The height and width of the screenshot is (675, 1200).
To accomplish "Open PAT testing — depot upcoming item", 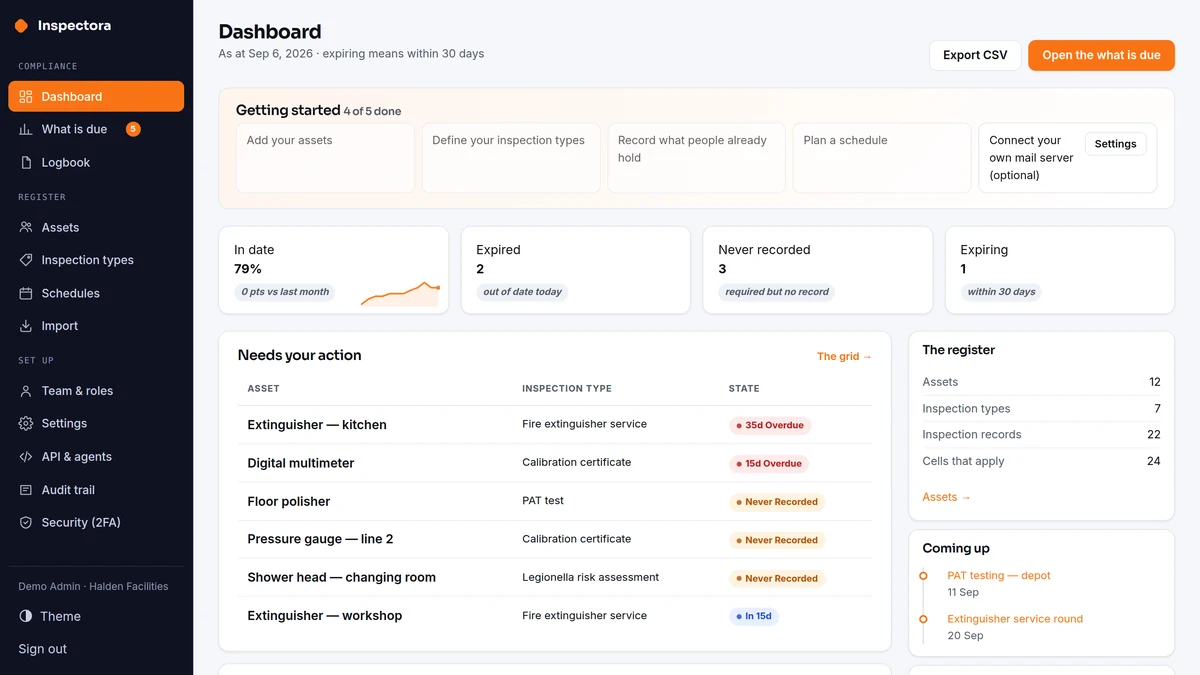I will pyautogui.click(x=998, y=576).
